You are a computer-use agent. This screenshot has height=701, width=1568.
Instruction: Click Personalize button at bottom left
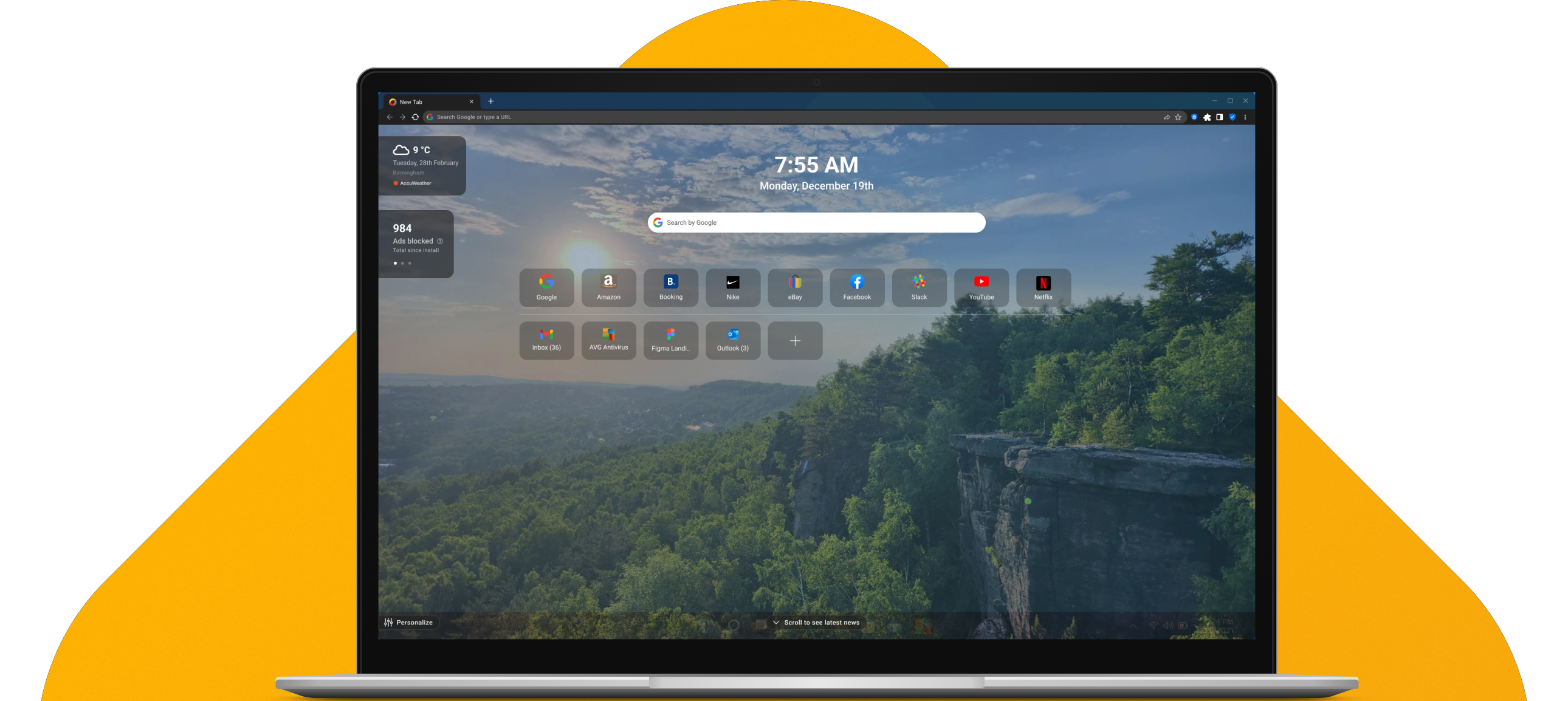[410, 623]
